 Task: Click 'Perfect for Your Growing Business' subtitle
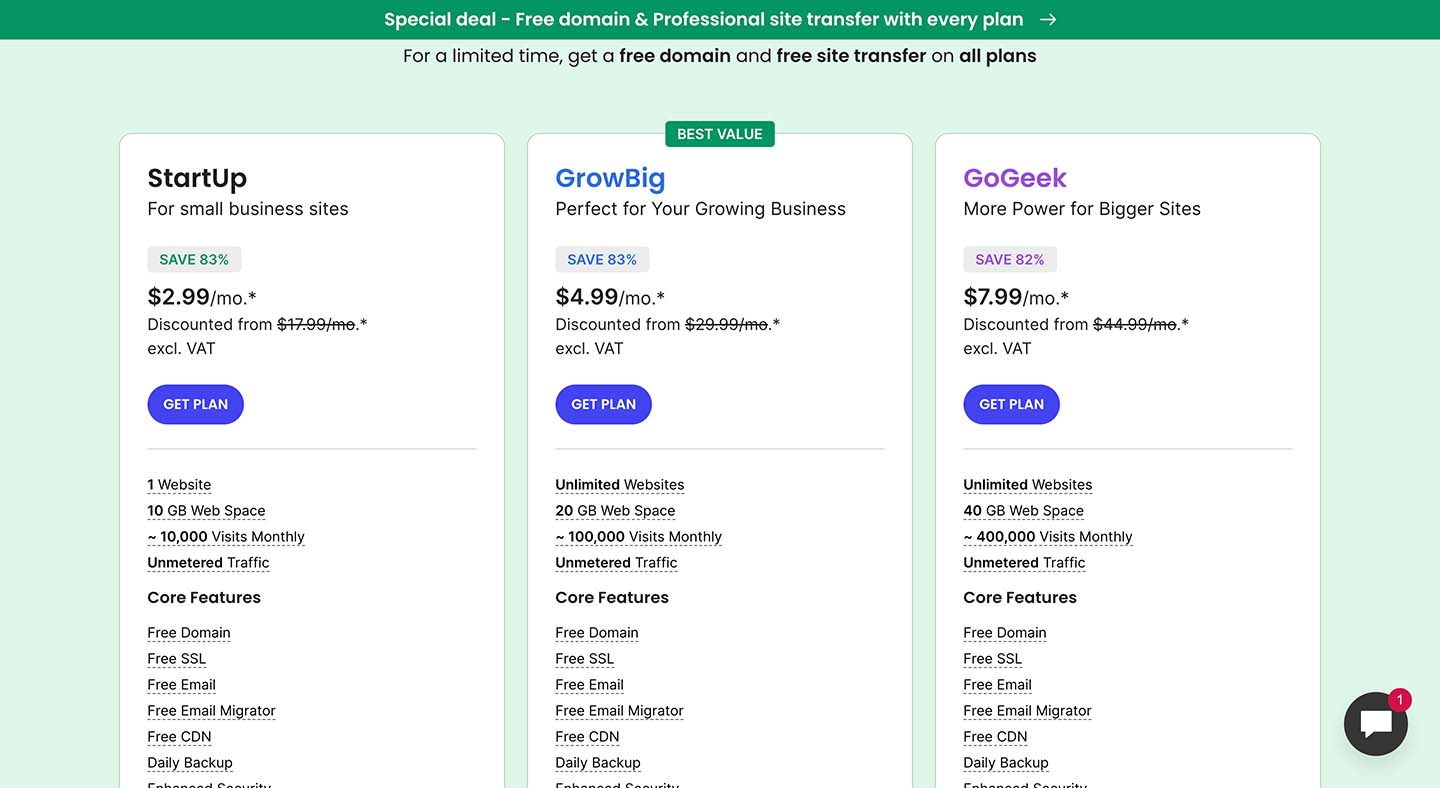pyautogui.click(x=700, y=209)
